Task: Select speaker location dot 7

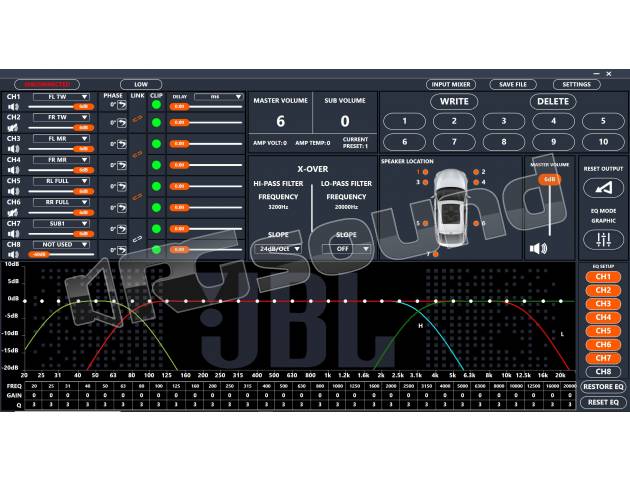Action: coord(436,254)
